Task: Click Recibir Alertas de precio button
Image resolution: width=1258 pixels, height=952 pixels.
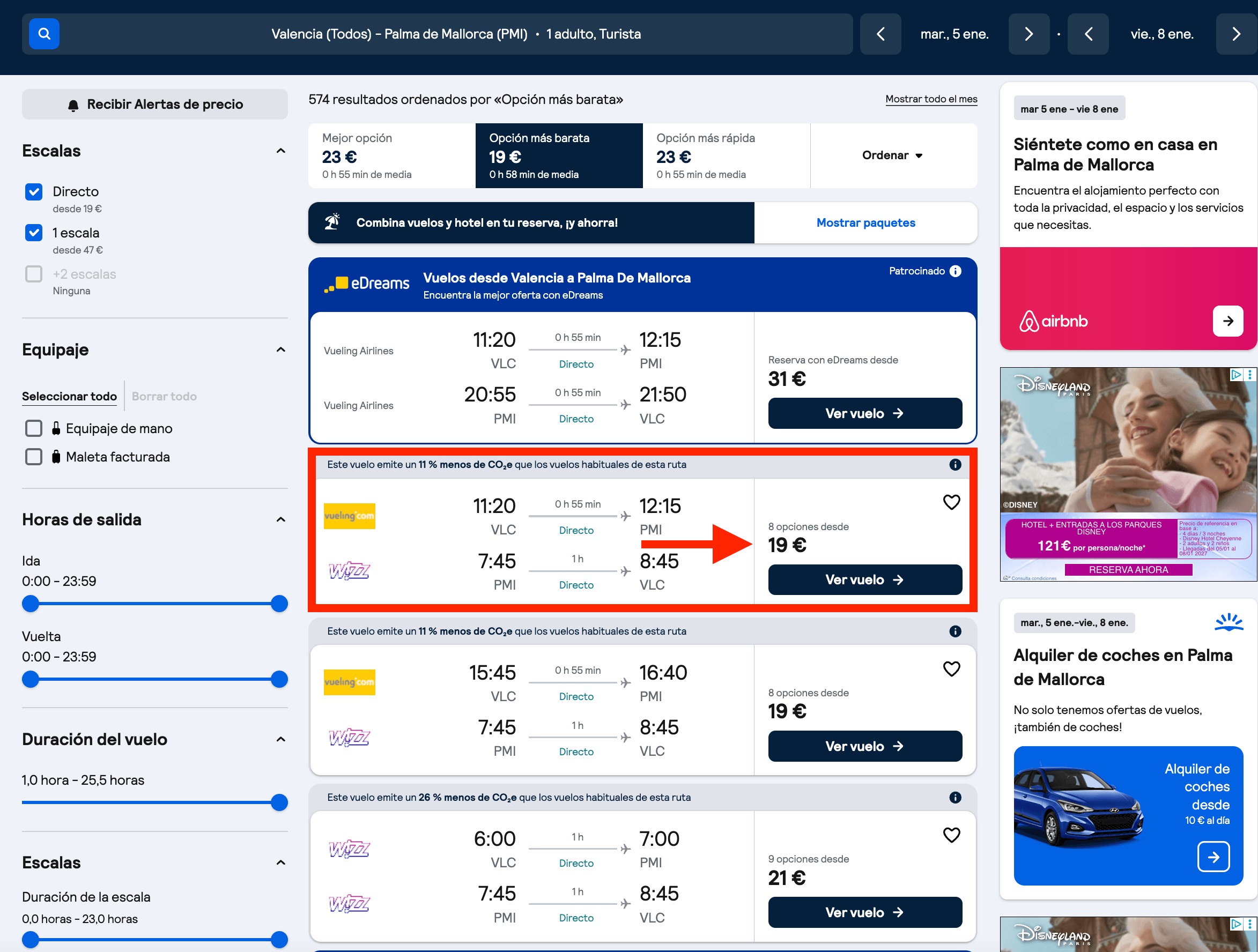Action: click(154, 104)
